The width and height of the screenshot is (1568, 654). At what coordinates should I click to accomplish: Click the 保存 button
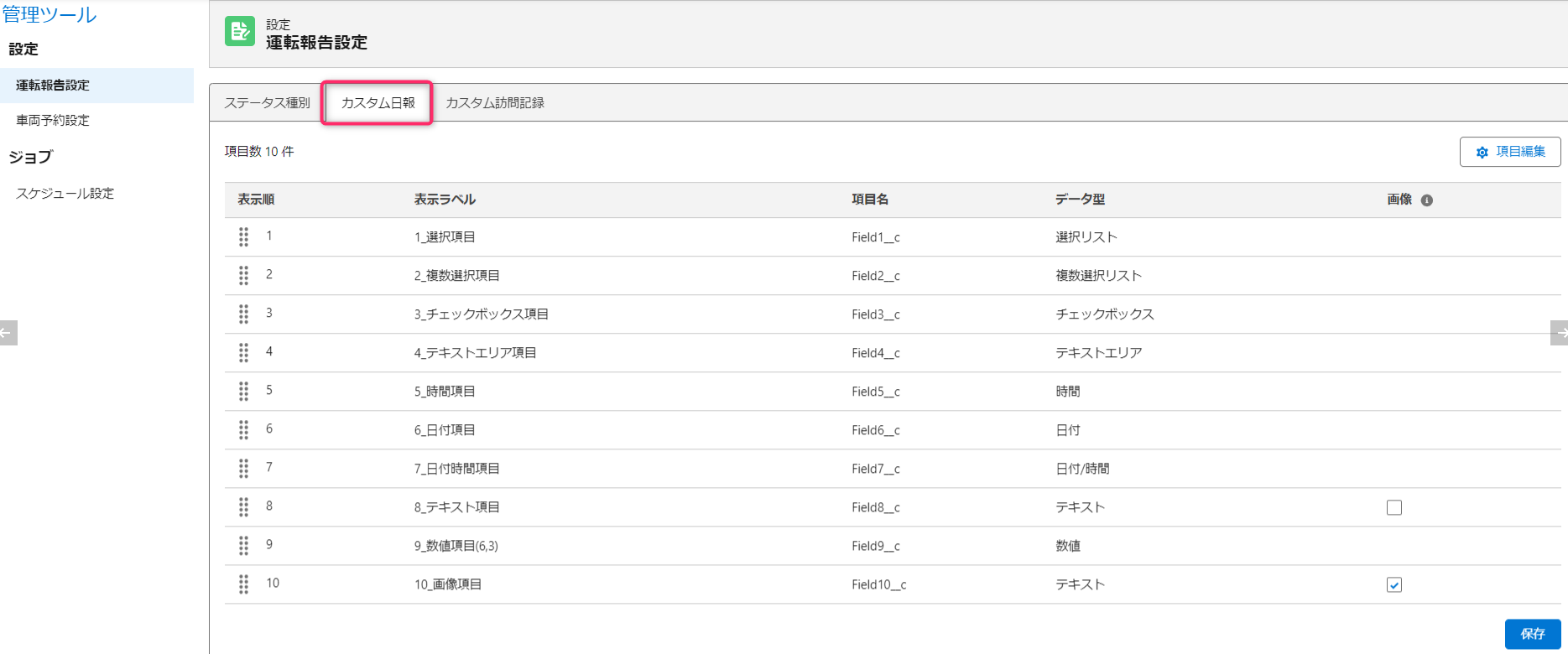tap(1533, 634)
